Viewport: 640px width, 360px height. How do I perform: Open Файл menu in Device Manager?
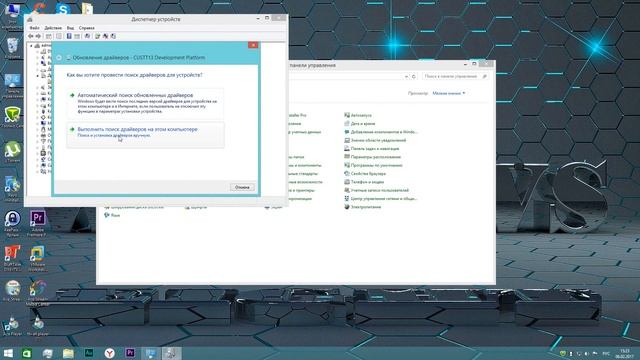tap(34, 28)
